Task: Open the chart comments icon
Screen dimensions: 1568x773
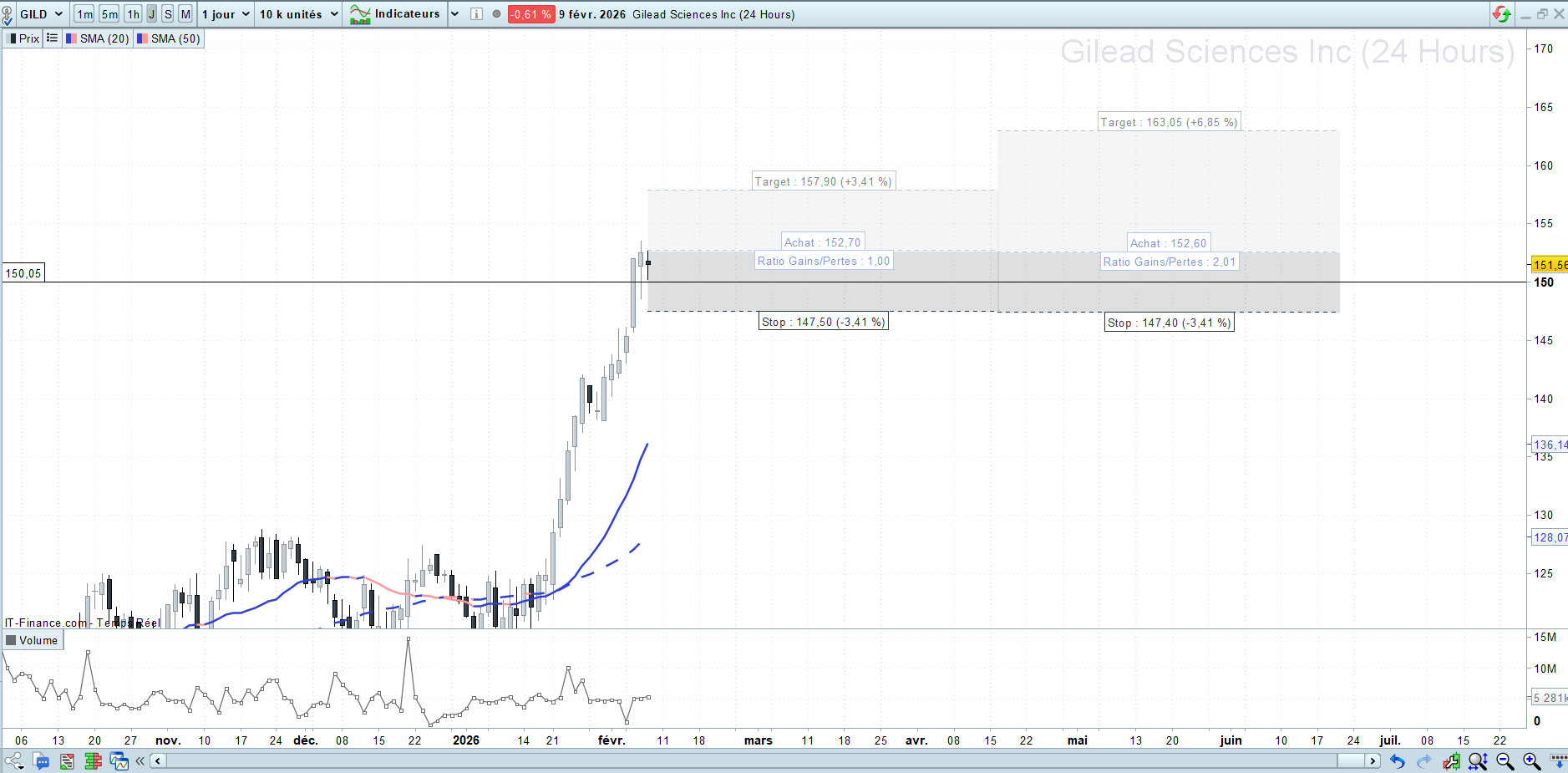Action: [41, 760]
